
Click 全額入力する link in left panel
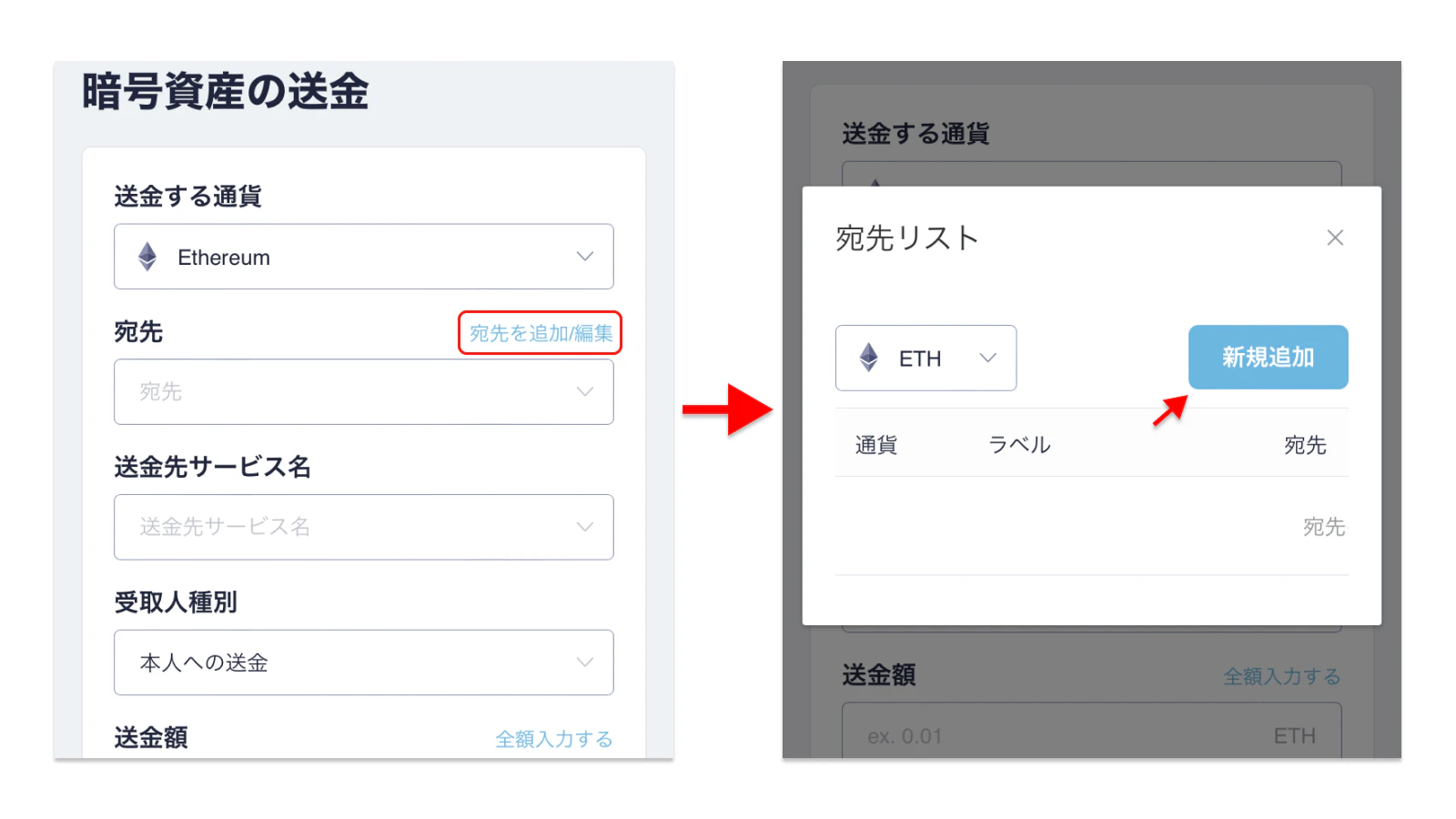tap(553, 739)
